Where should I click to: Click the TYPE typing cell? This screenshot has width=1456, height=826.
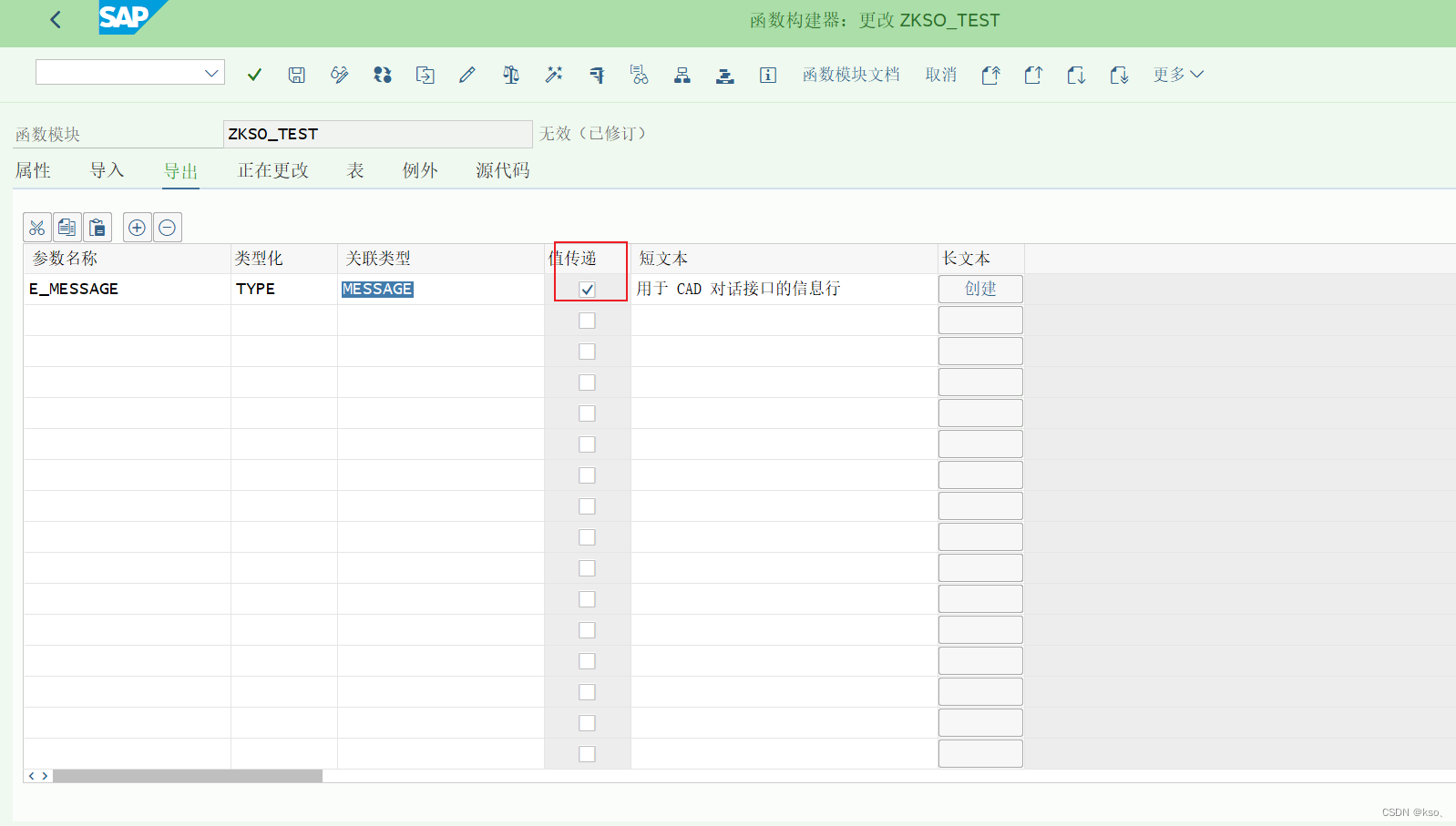tap(283, 289)
